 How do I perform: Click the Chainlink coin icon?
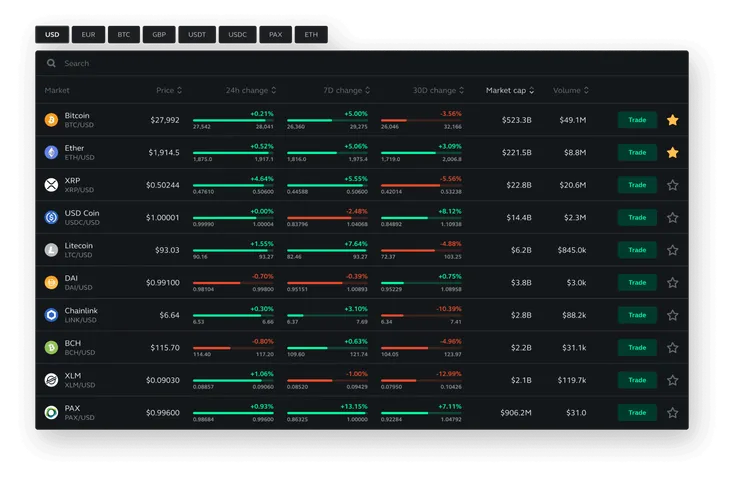pos(51,315)
